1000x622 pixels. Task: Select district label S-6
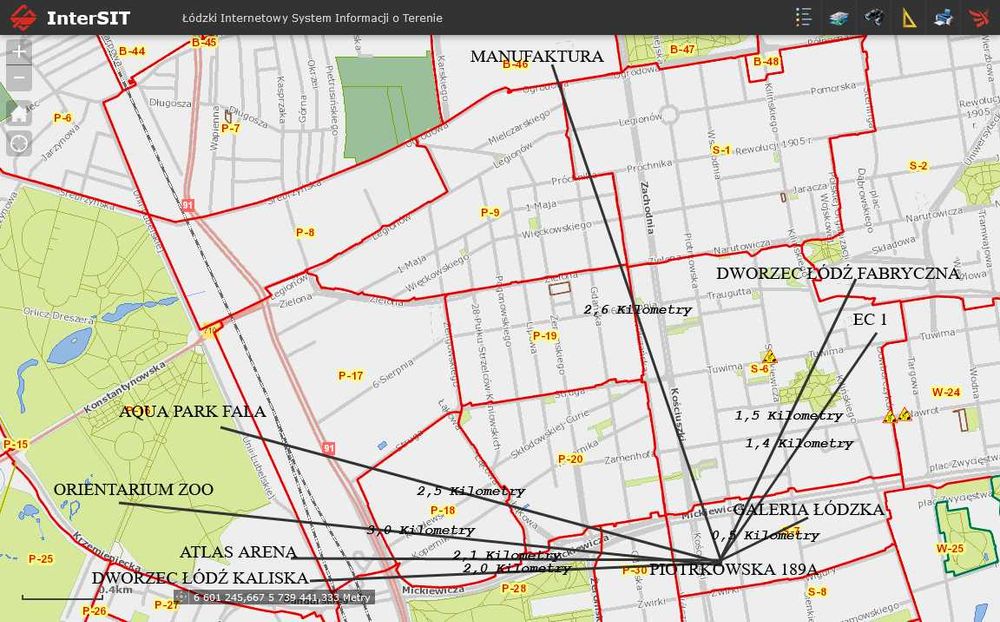tap(759, 369)
